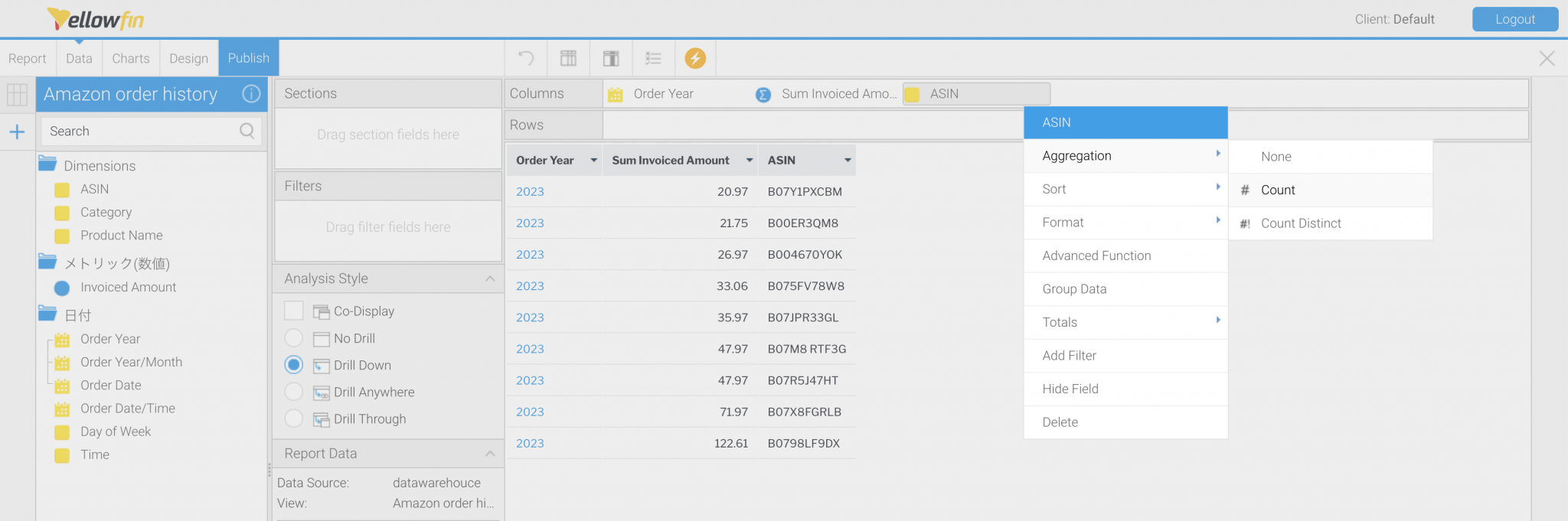
Task: Open the Sum Invoiced Amount header dropdown
Action: pos(750,160)
